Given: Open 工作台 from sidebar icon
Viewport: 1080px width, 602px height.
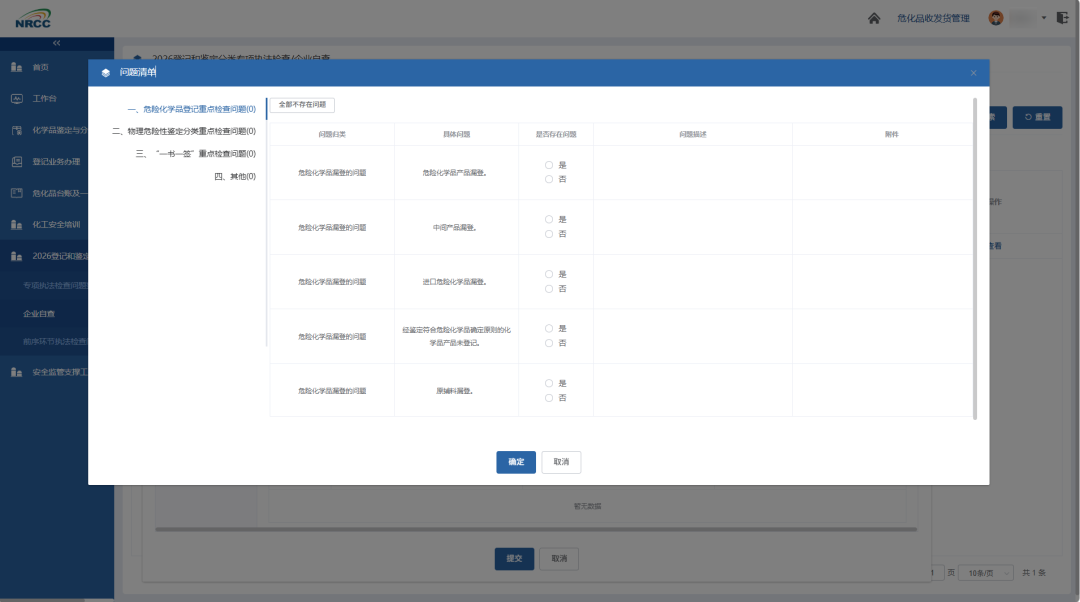Looking at the screenshot, I should coord(17,98).
